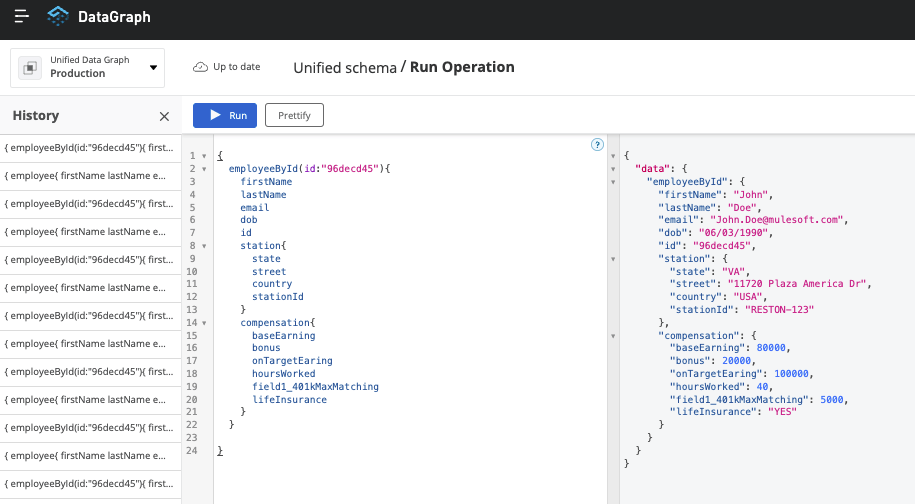
Task: Select the twelfth history entry employee{ firstName
Action: coord(90,456)
